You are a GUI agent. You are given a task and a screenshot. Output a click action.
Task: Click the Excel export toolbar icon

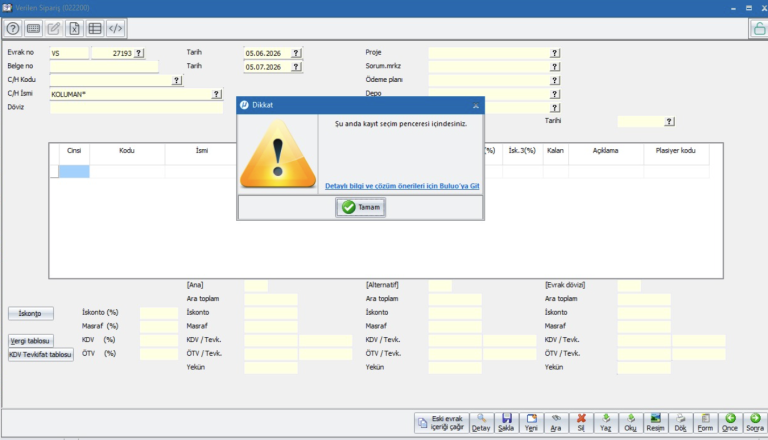coord(74,28)
